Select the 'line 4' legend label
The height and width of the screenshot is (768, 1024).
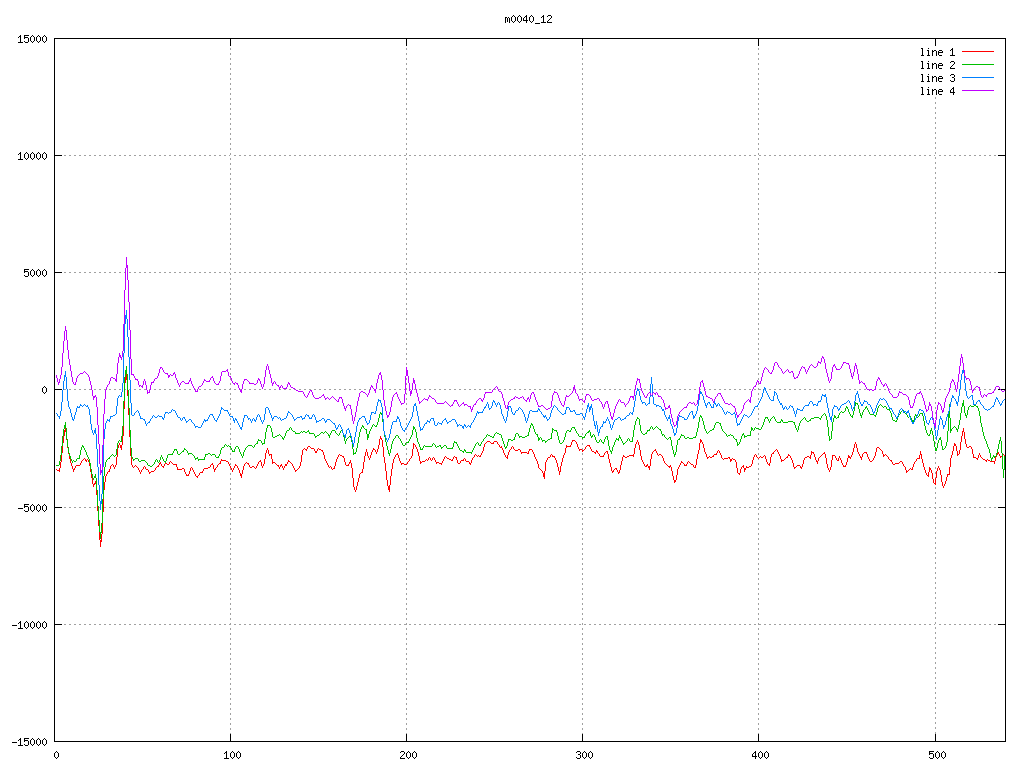(x=937, y=91)
